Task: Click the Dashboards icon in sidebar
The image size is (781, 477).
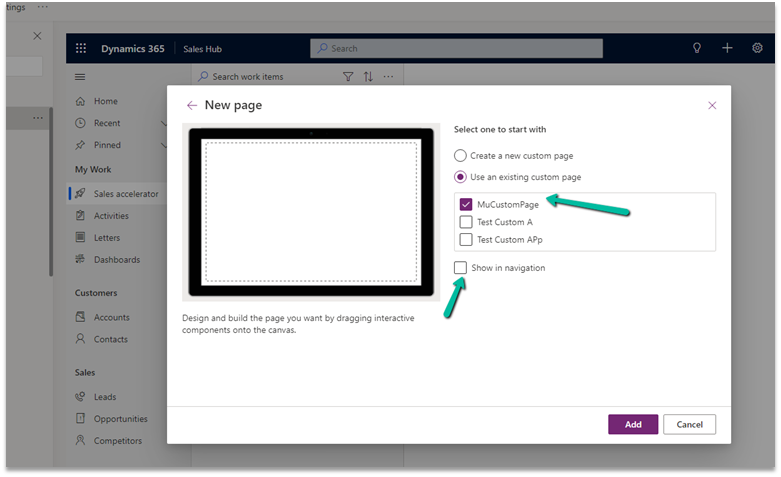Action: click(80, 259)
